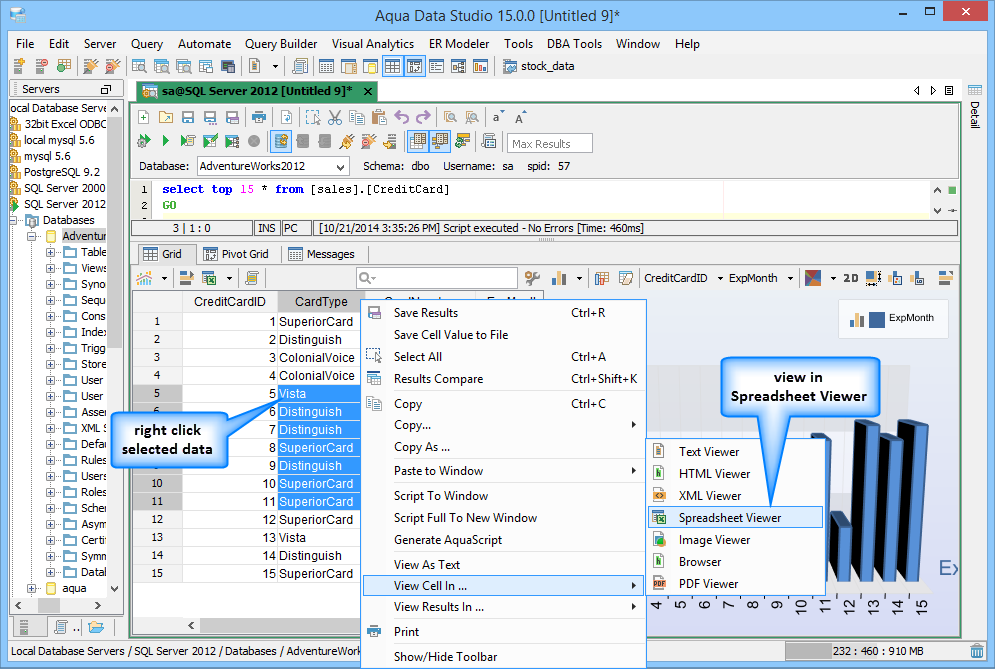Select HTML Viewer in the submenu
Image resolution: width=995 pixels, height=669 pixels.
(x=735, y=474)
